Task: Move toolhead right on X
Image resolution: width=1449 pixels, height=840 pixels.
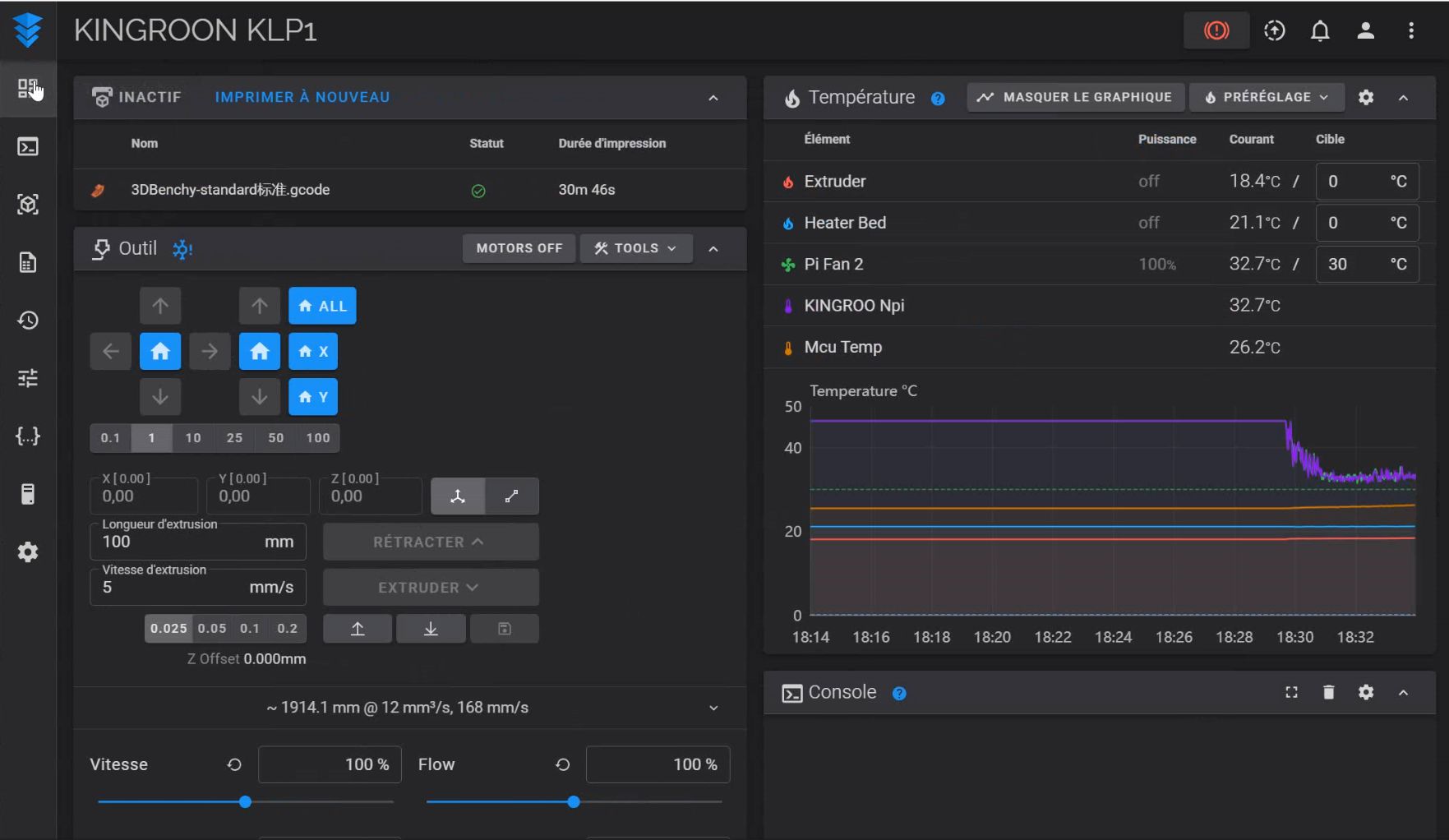Action: pos(210,351)
